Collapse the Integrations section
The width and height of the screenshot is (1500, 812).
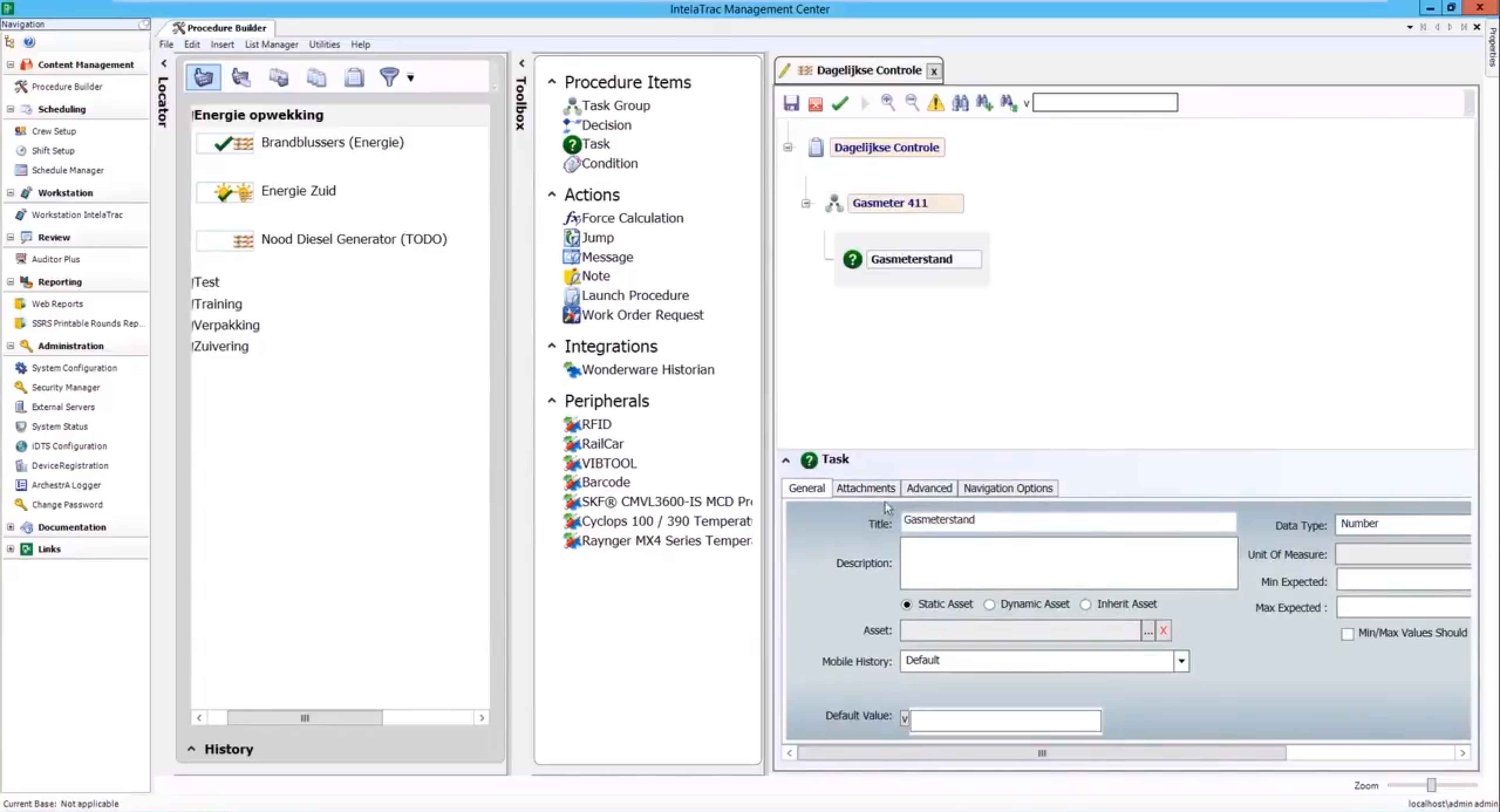[x=552, y=346]
